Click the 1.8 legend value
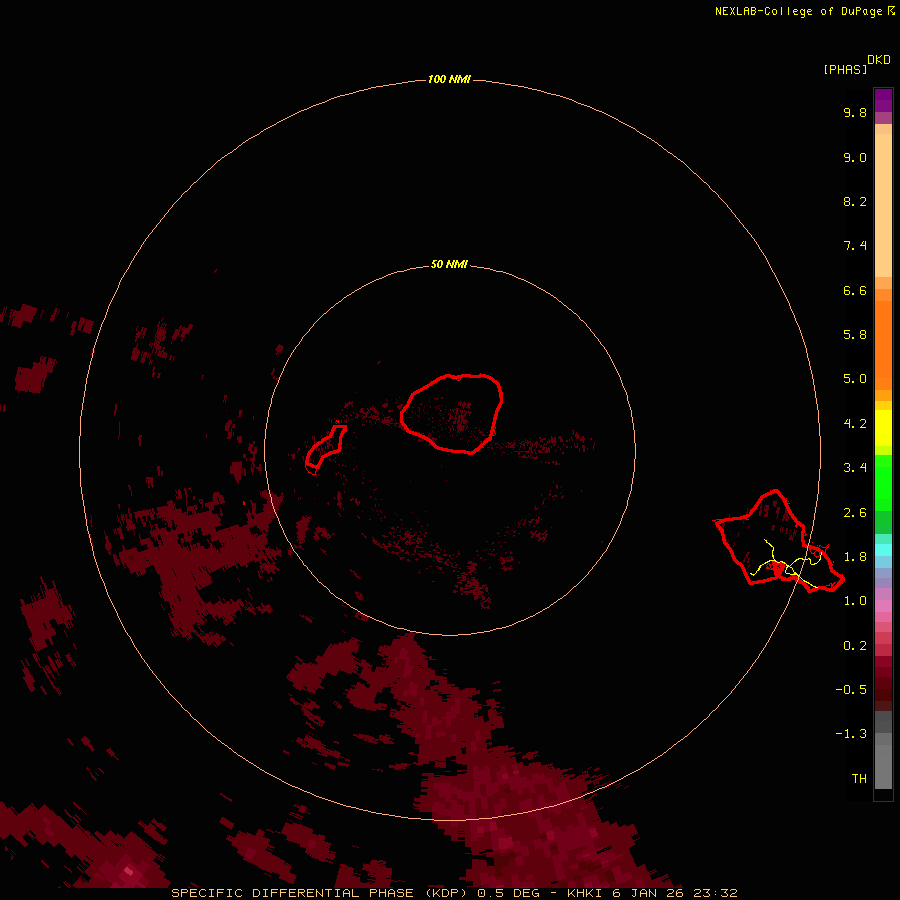 click(855, 557)
